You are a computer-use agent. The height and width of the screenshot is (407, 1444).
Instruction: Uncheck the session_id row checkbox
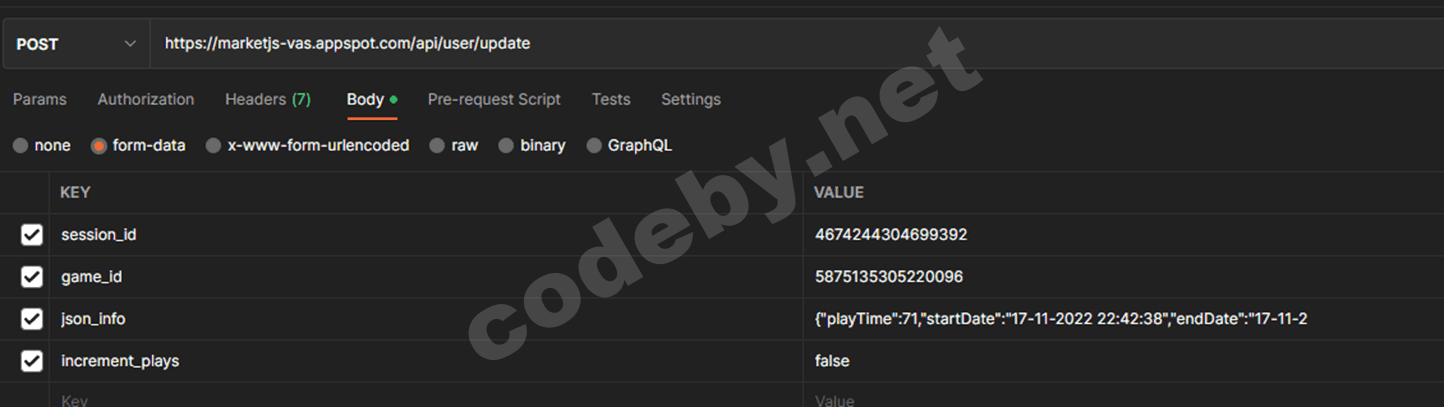(x=32, y=235)
